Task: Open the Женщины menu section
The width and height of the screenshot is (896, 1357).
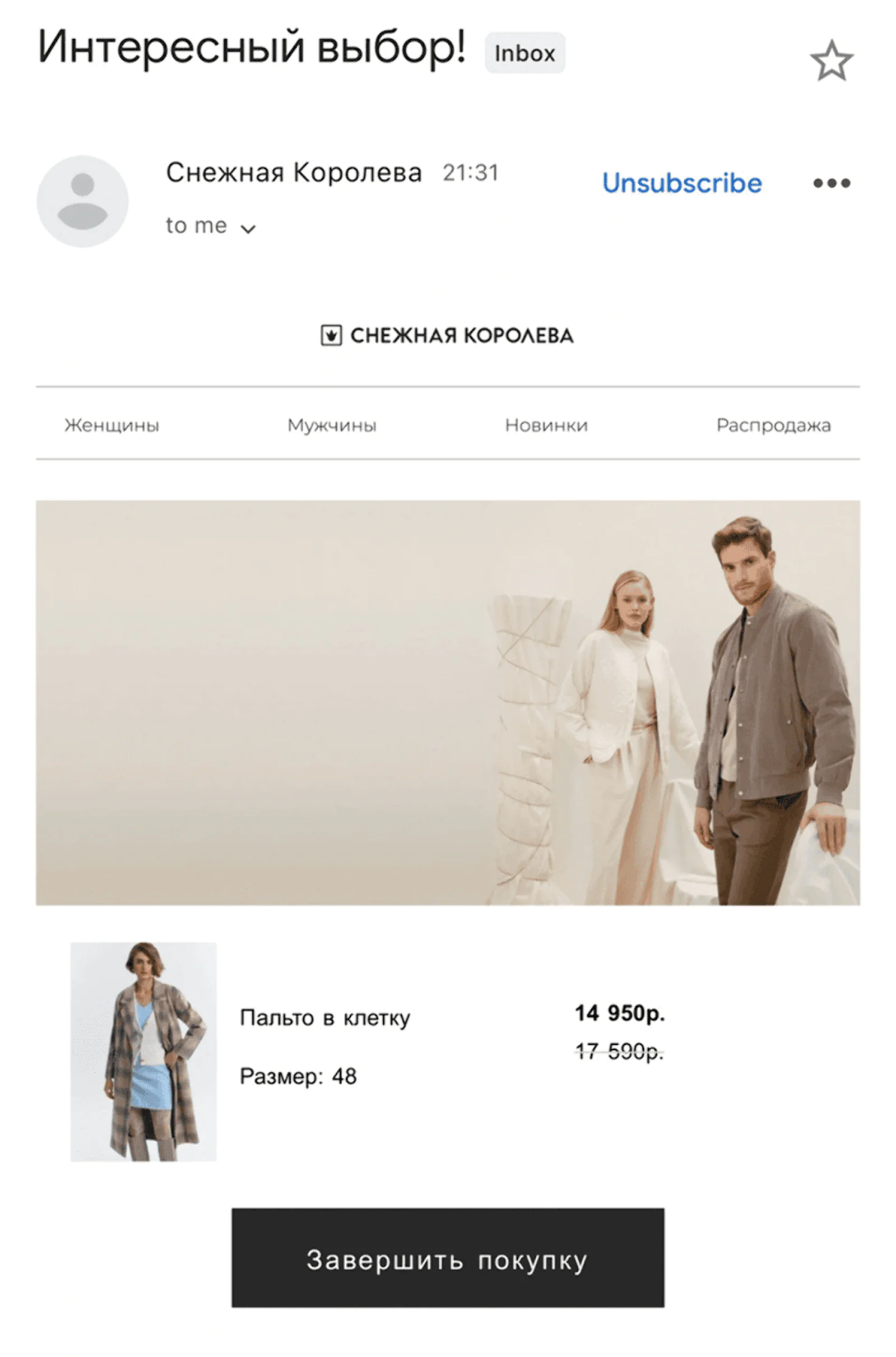Action: coord(112,425)
